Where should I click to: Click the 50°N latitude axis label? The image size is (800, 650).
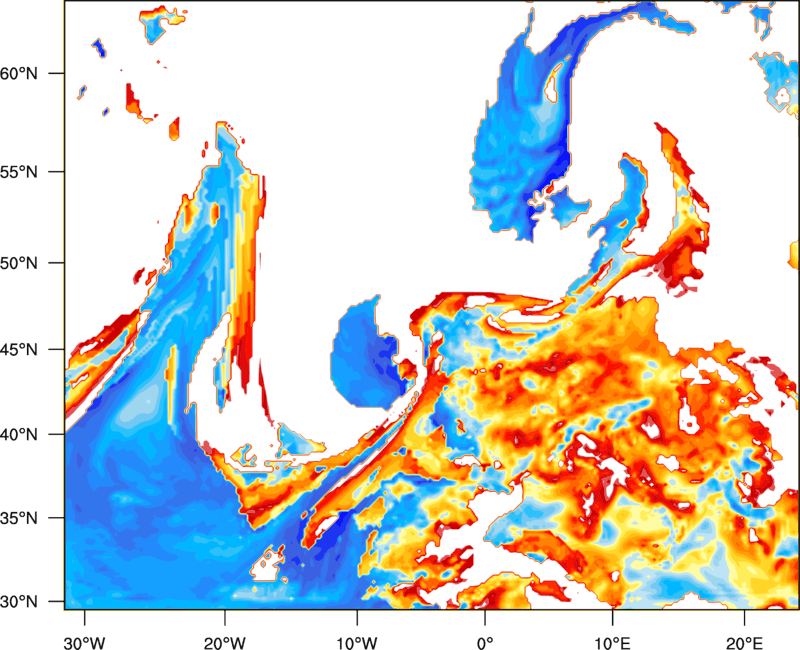click(x=18, y=263)
